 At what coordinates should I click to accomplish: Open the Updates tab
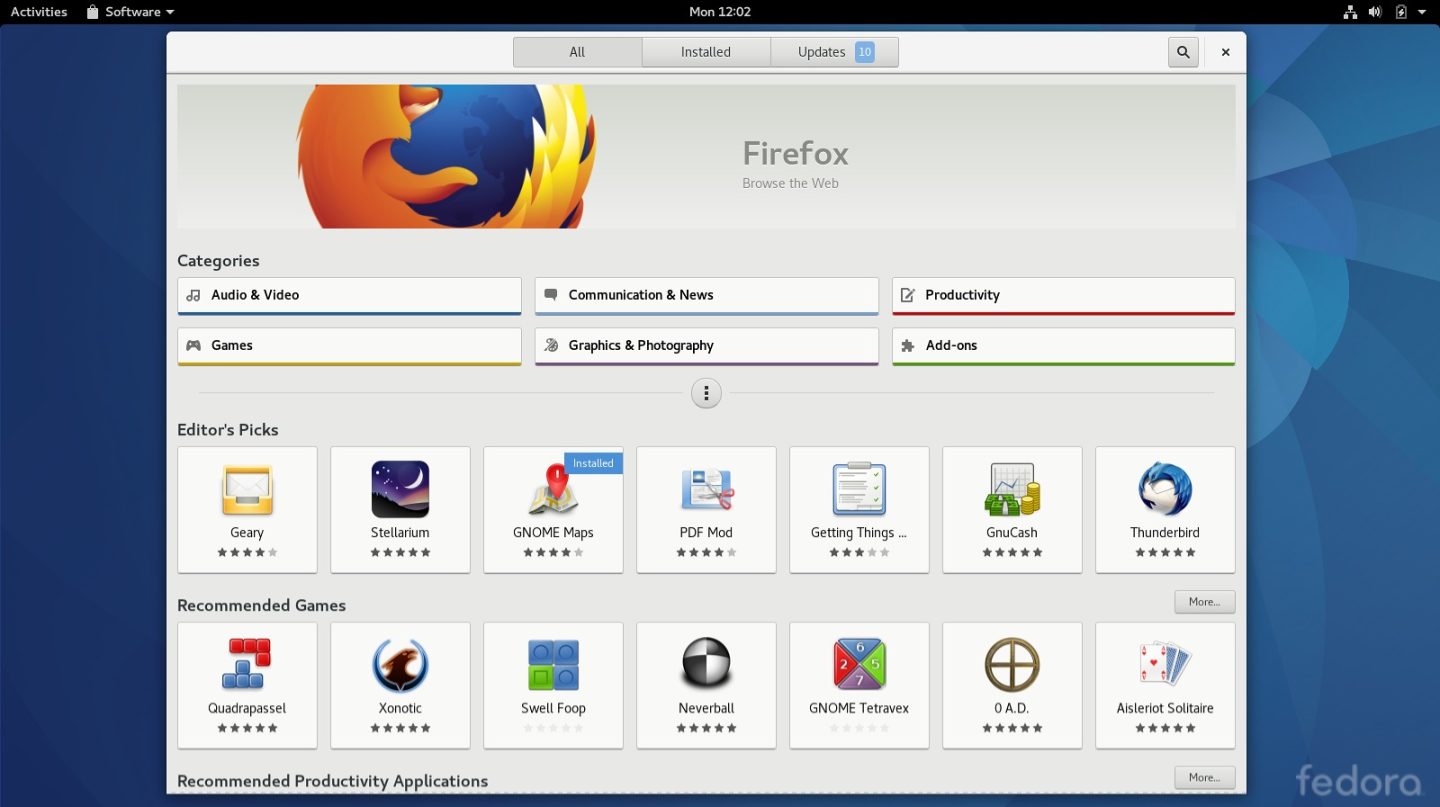822,51
